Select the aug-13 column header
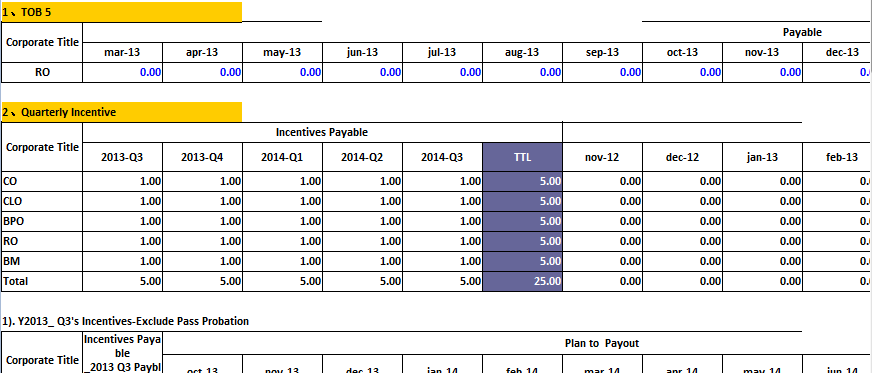This screenshot has width=872, height=373. [x=523, y=53]
